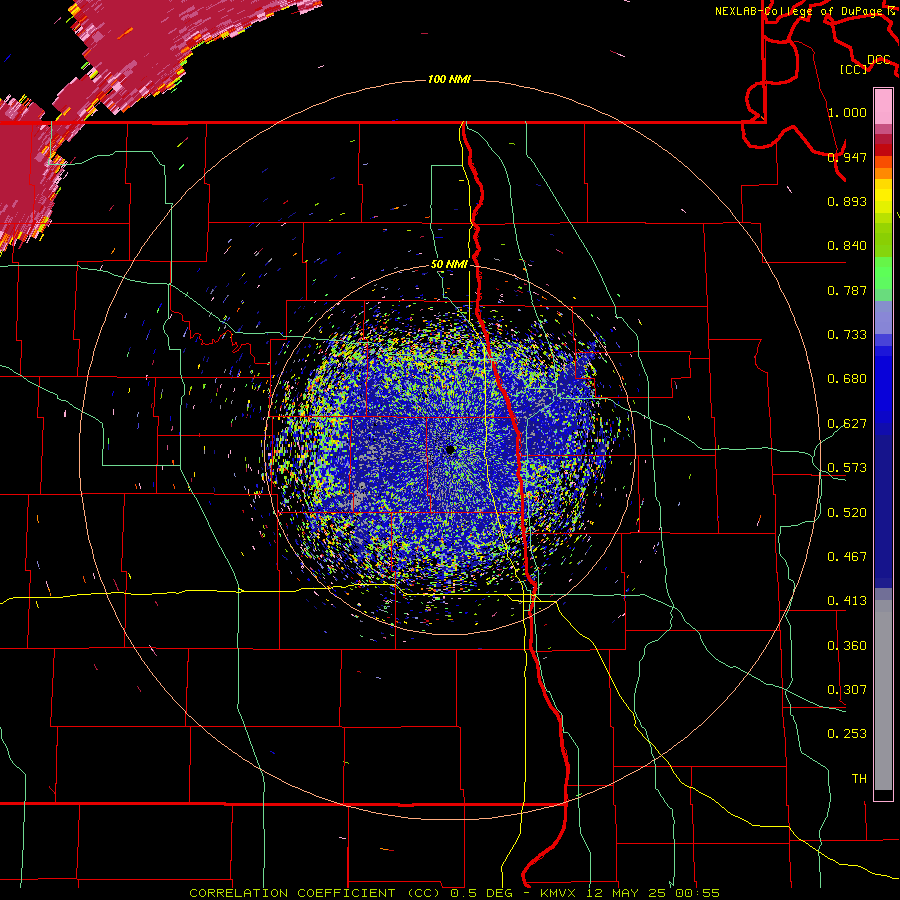Click the 0.733 color scale value
This screenshot has width=900, height=900.
847,335
